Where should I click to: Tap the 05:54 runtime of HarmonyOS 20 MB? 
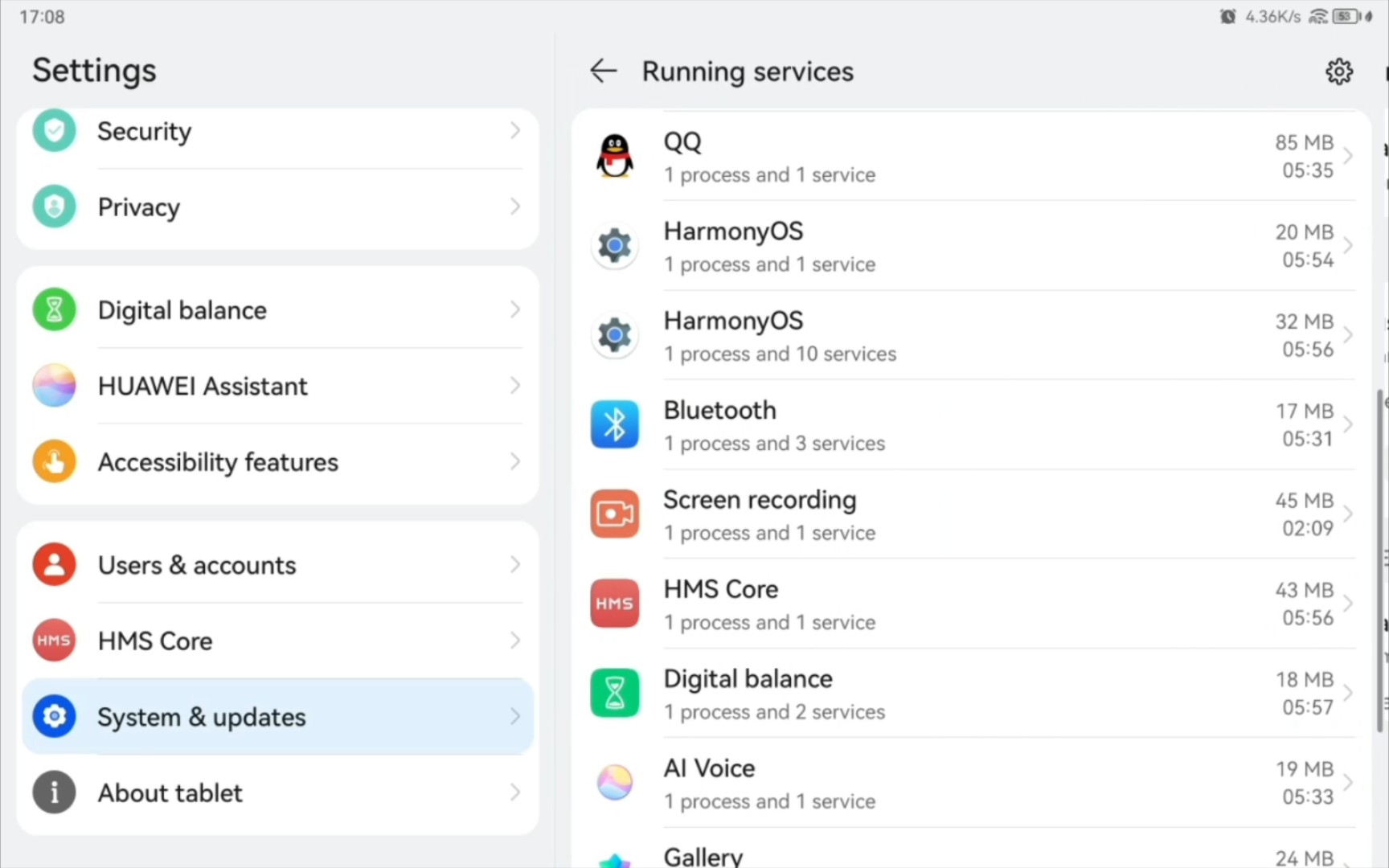[1307, 260]
